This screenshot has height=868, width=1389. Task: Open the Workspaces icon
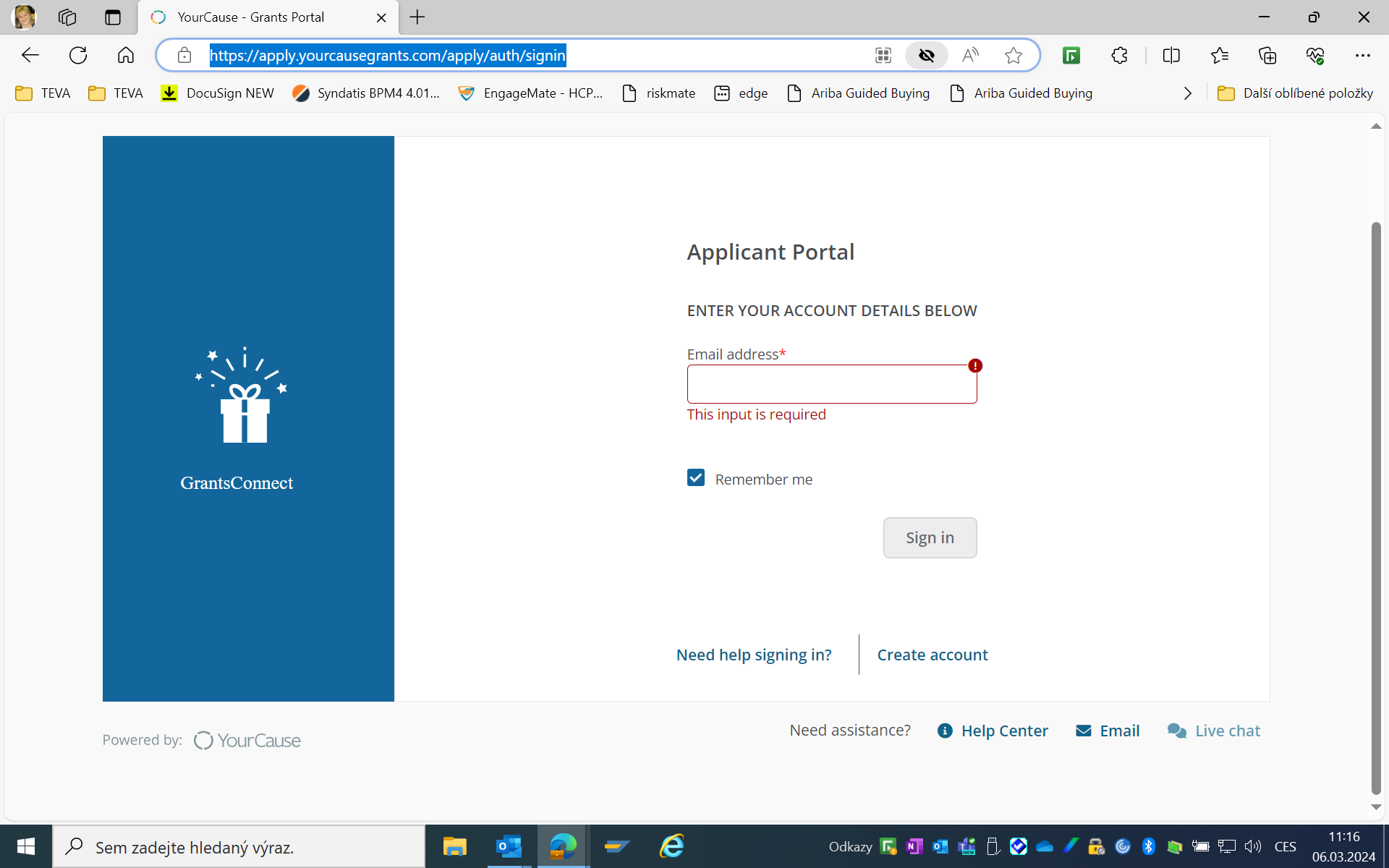pos(67,17)
